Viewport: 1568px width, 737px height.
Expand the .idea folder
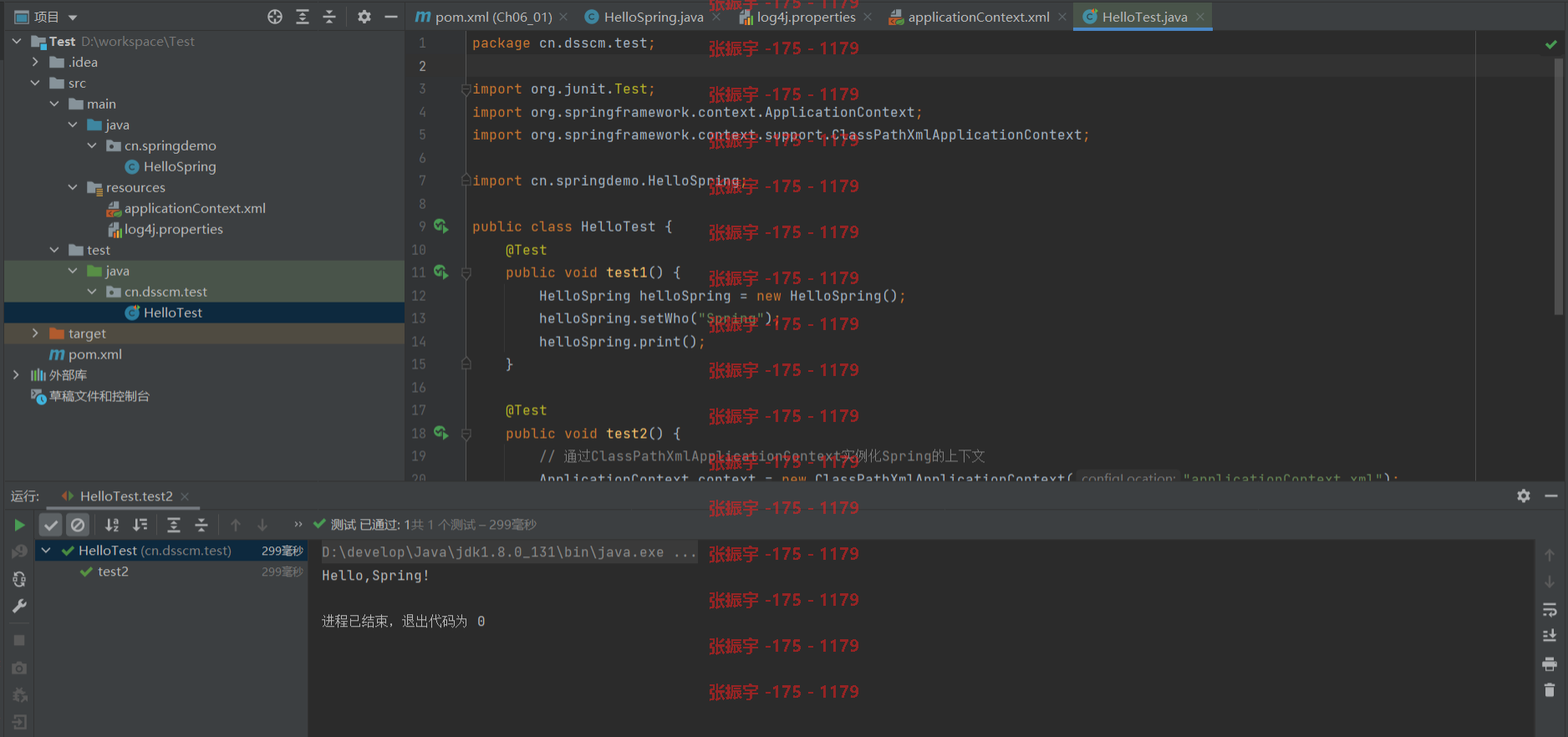(x=35, y=62)
